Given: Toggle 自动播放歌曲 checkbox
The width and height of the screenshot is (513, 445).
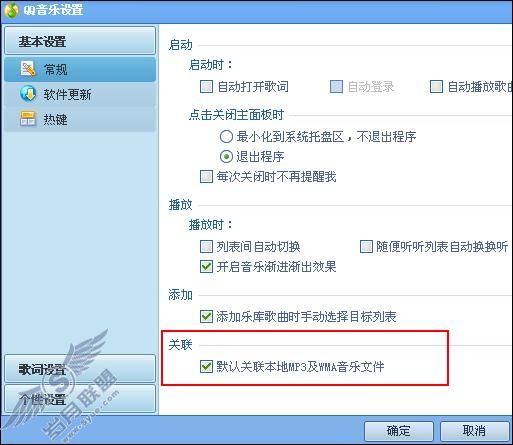Looking at the screenshot, I should point(436,87).
